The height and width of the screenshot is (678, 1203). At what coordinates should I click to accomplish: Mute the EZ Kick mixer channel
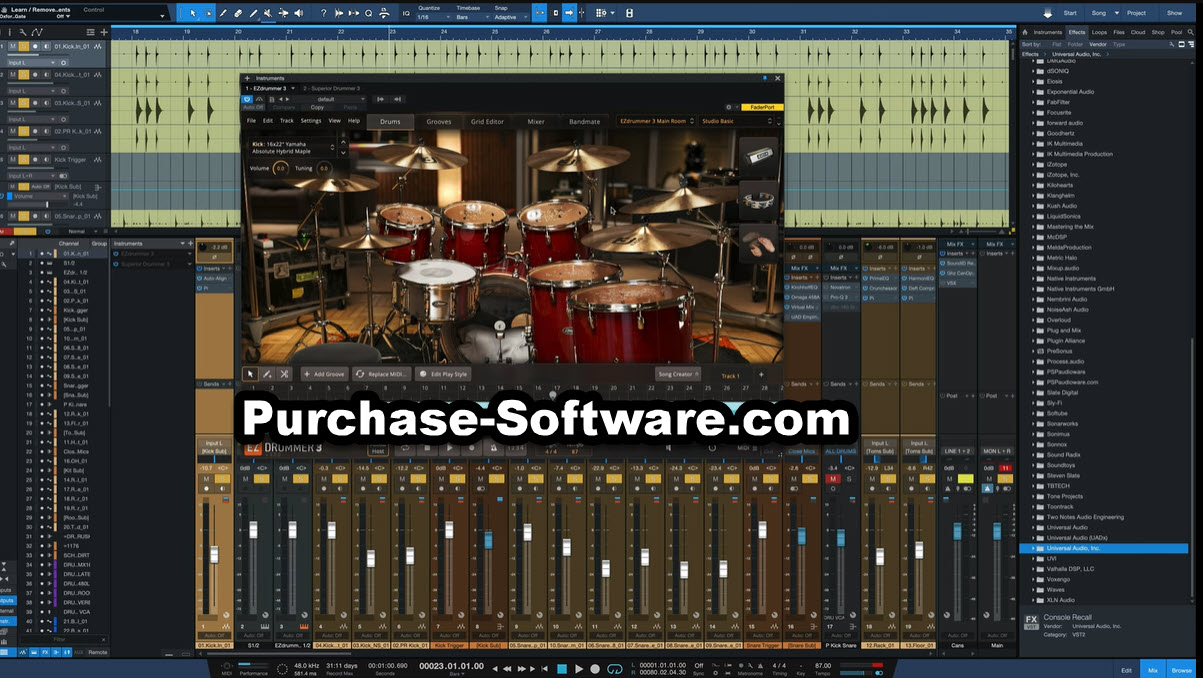(284, 479)
